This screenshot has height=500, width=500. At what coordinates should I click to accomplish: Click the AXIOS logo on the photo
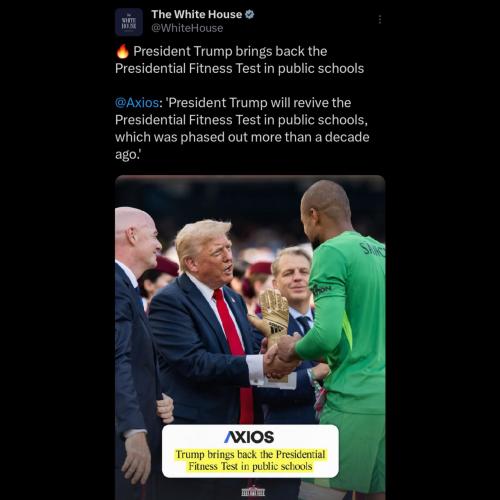click(x=249, y=437)
